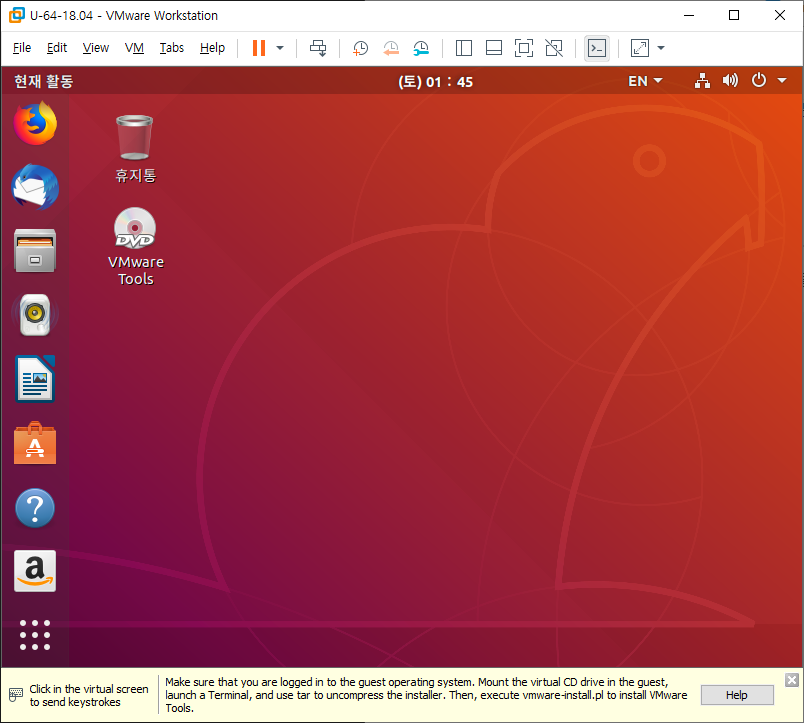Open the power options dropdown arrow
The width and height of the screenshot is (804, 723).
(280, 48)
